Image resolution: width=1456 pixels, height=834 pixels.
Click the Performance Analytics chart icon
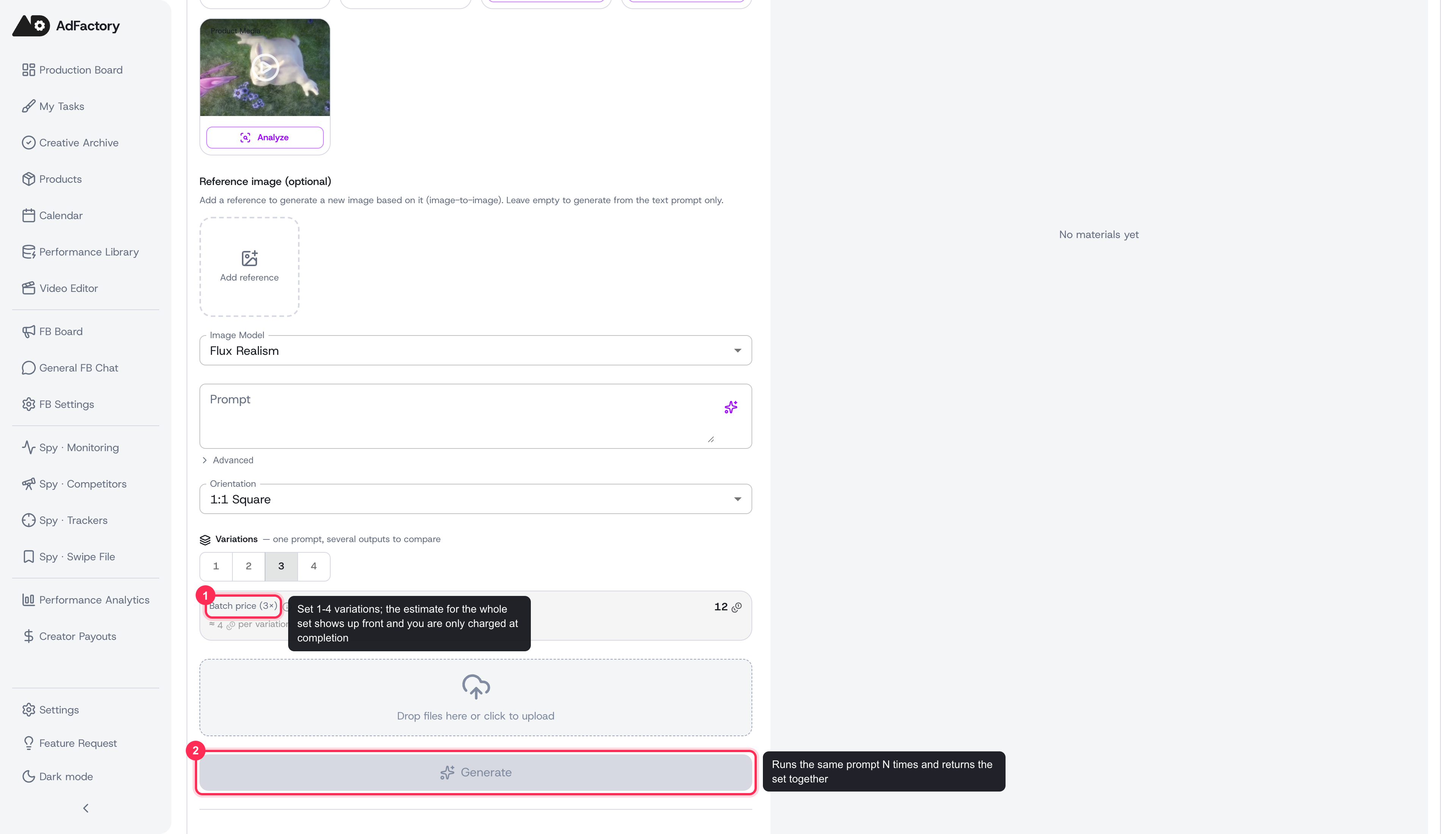[29, 600]
